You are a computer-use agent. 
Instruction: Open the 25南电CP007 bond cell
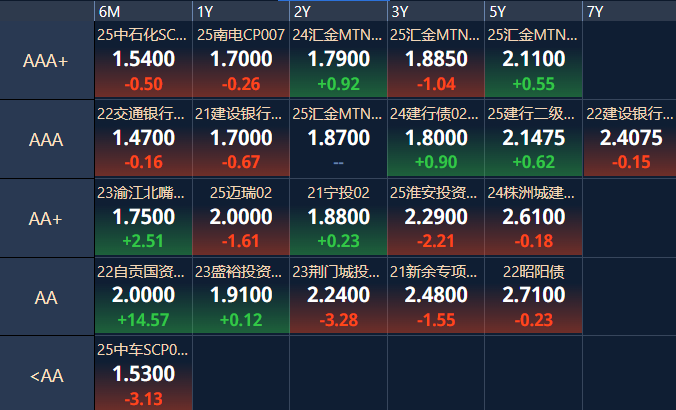[x=240, y=60]
